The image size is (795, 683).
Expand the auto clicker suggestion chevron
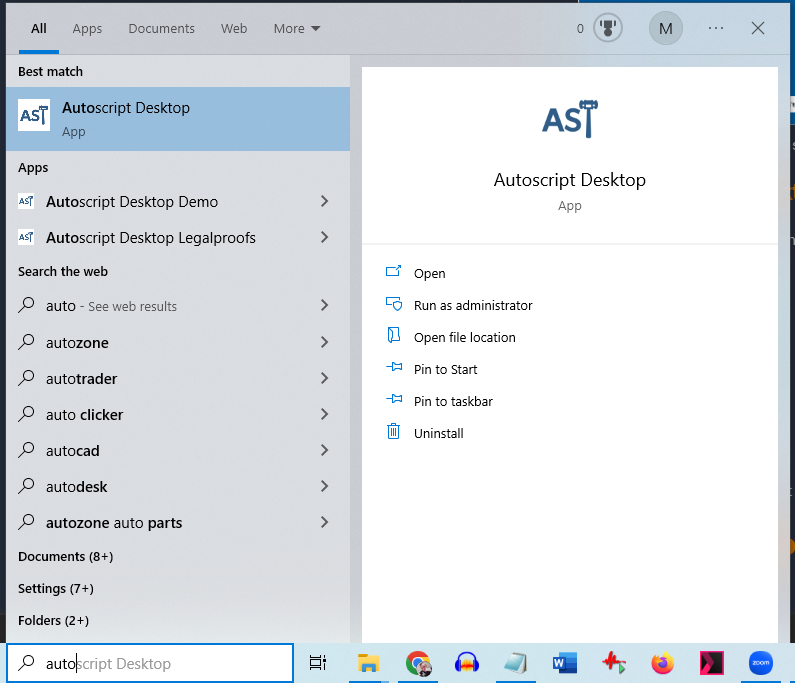(x=324, y=414)
